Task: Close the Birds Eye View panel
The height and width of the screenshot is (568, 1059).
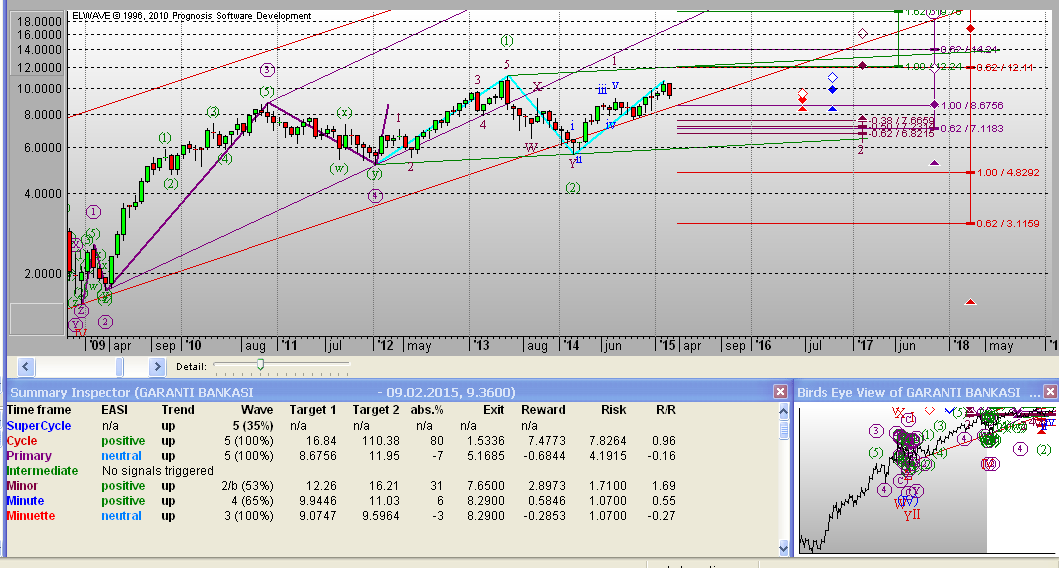Action: coord(1049,392)
